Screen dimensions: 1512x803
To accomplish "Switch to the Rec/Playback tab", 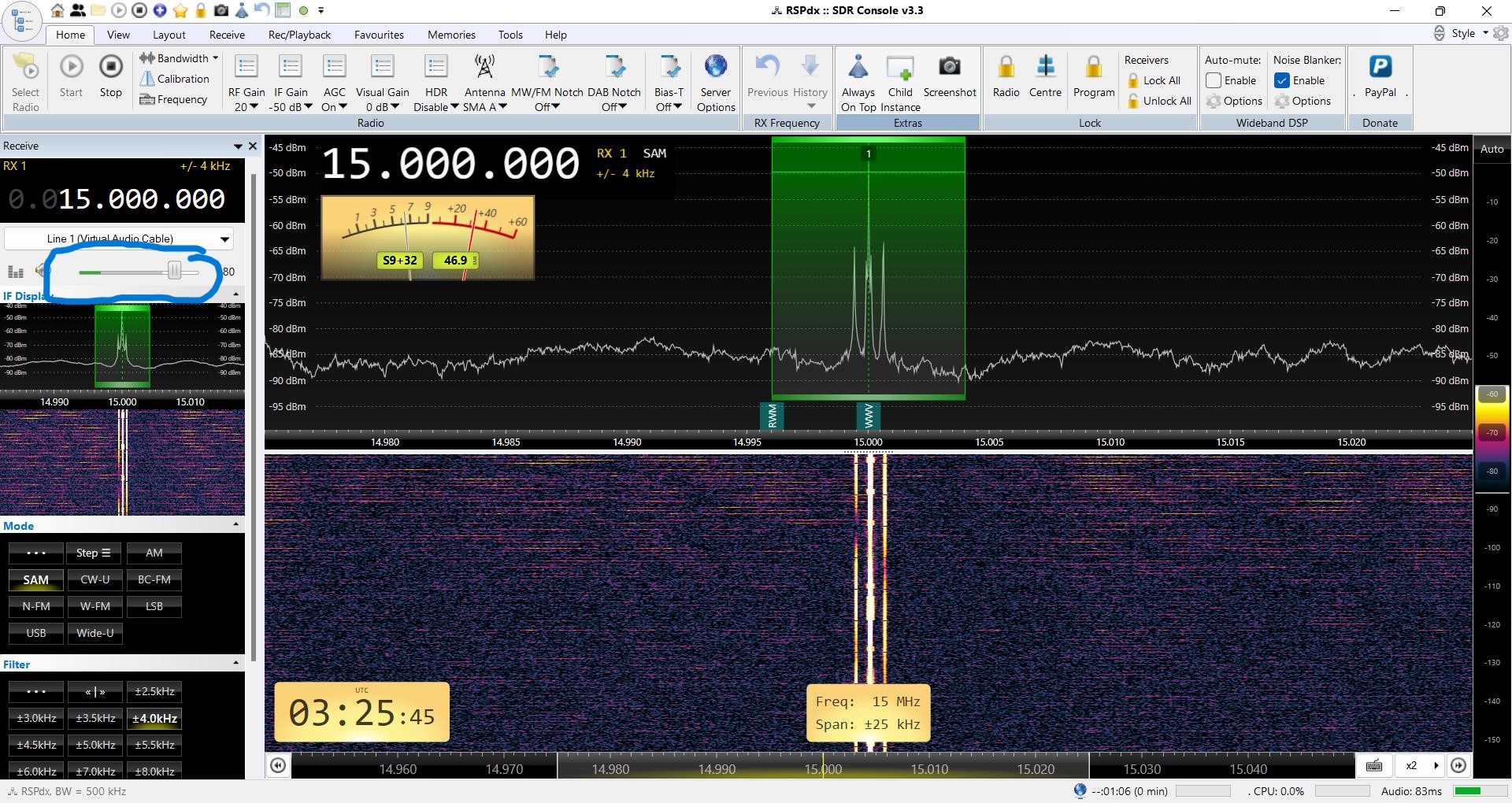I will click(299, 35).
